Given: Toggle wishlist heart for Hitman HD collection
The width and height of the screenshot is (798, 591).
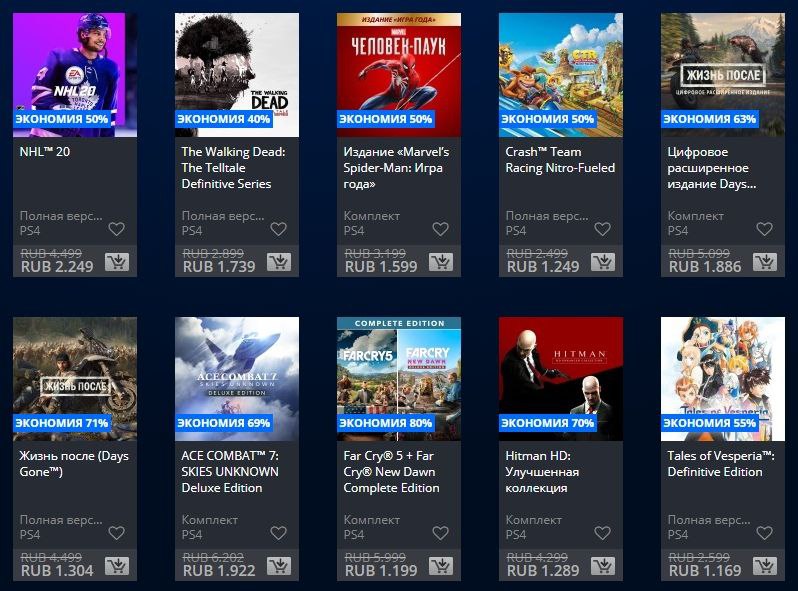Looking at the screenshot, I should [x=603, y=533].
